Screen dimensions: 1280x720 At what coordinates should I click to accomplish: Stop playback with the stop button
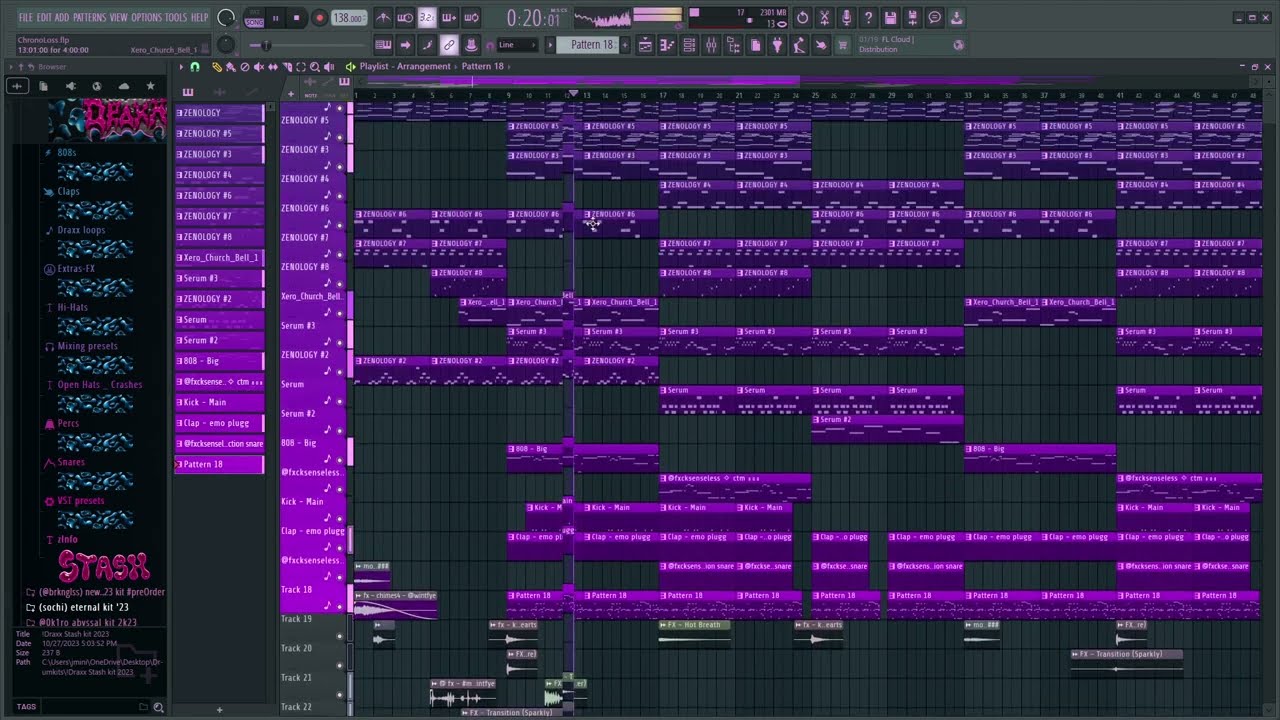(x=296, y=18)
